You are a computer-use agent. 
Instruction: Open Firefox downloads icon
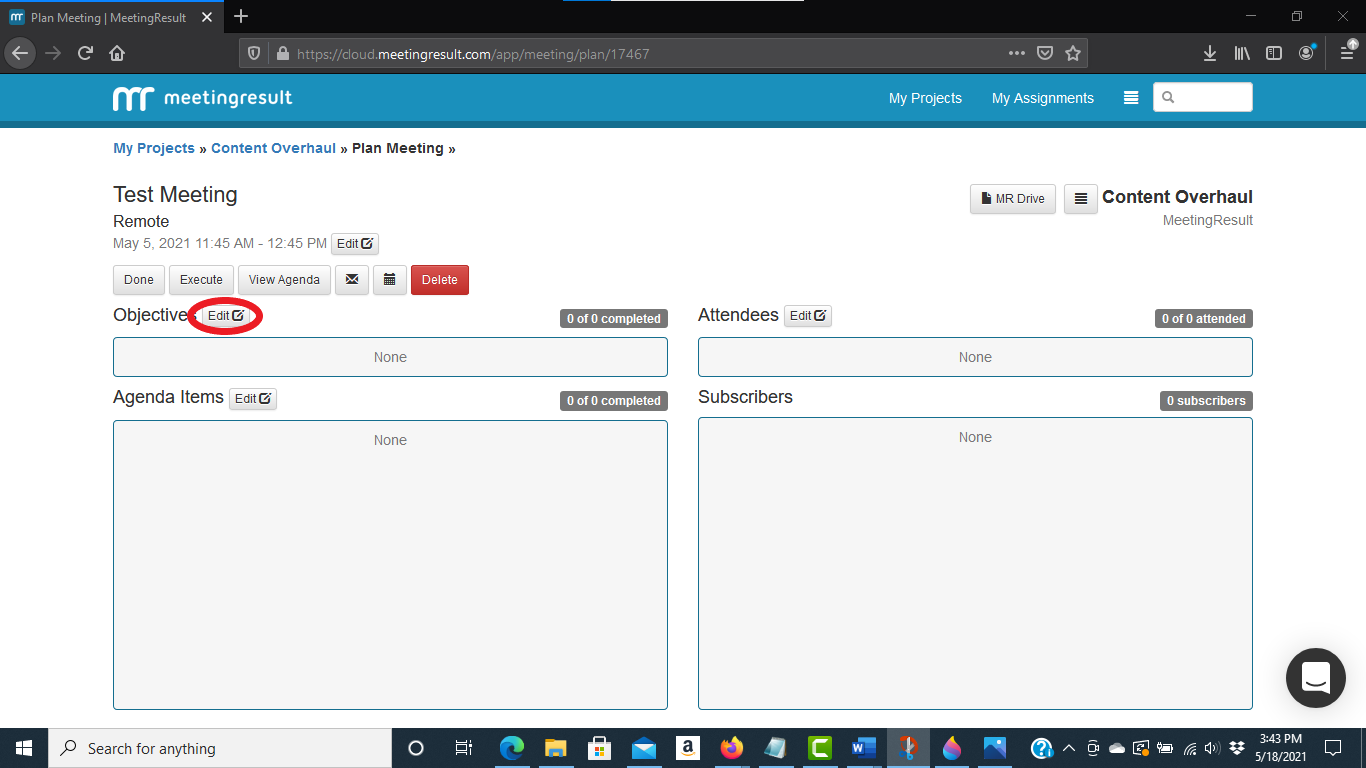tap(1210, 54)
